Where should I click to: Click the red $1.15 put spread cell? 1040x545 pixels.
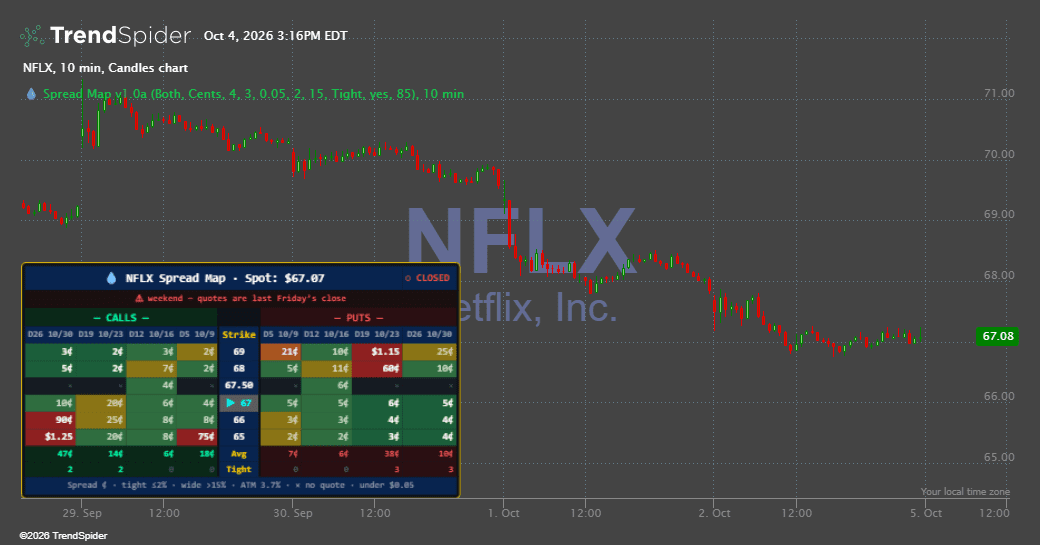pyautogui.click(x=377, y=352)
